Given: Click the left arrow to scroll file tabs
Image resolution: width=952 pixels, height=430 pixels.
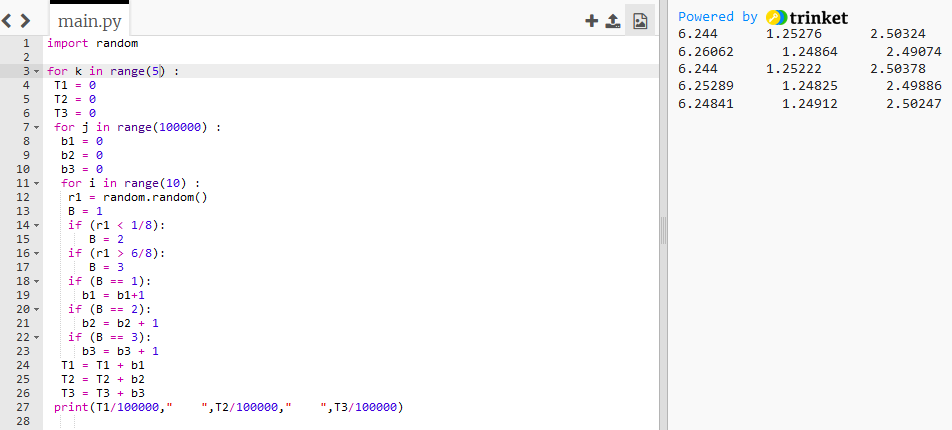Looking at the screenshot, I should point(10,20).
